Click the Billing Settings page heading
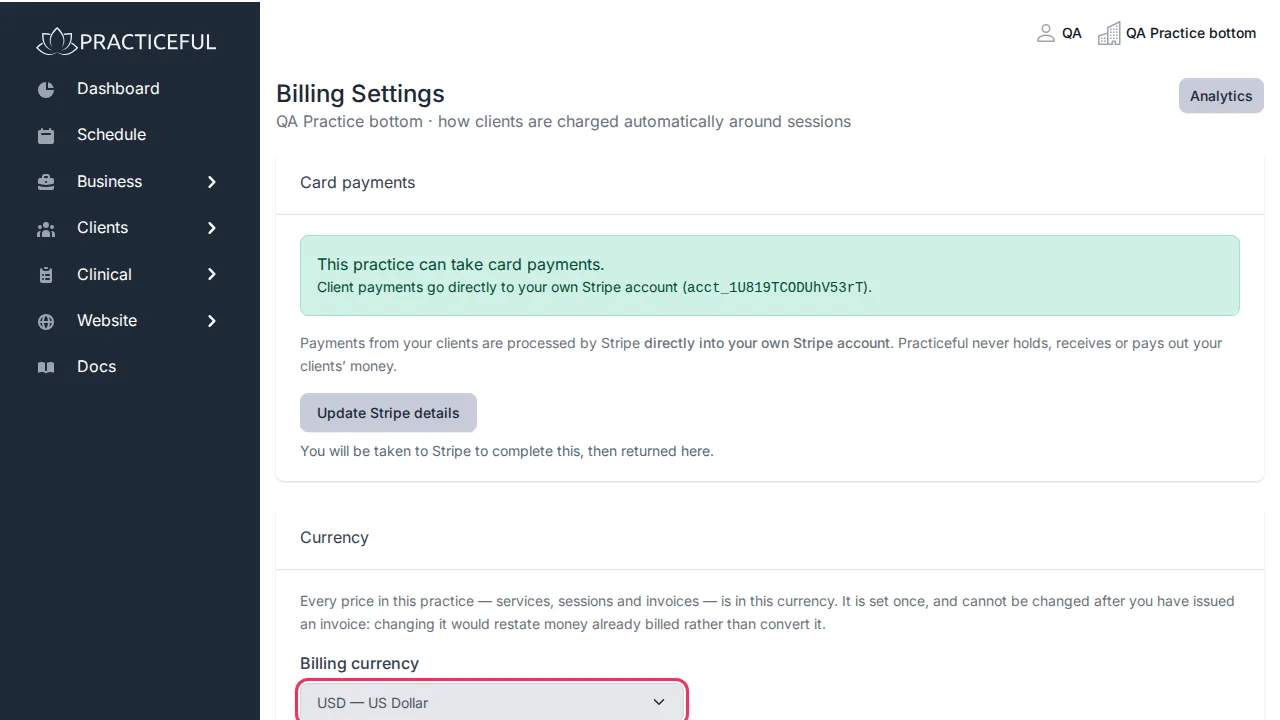 pyautogui.click(x=360, y=94)
